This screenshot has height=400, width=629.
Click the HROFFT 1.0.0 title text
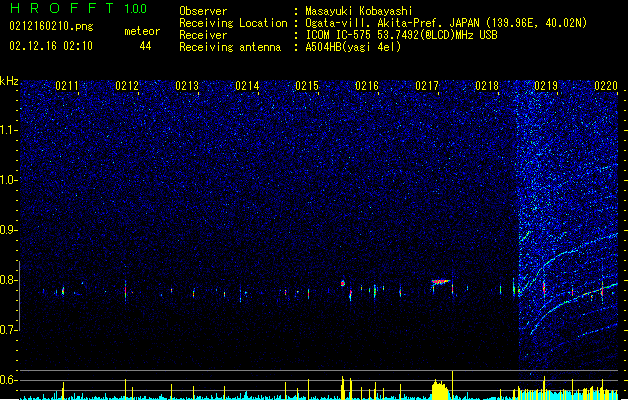(x=78, y=8)
